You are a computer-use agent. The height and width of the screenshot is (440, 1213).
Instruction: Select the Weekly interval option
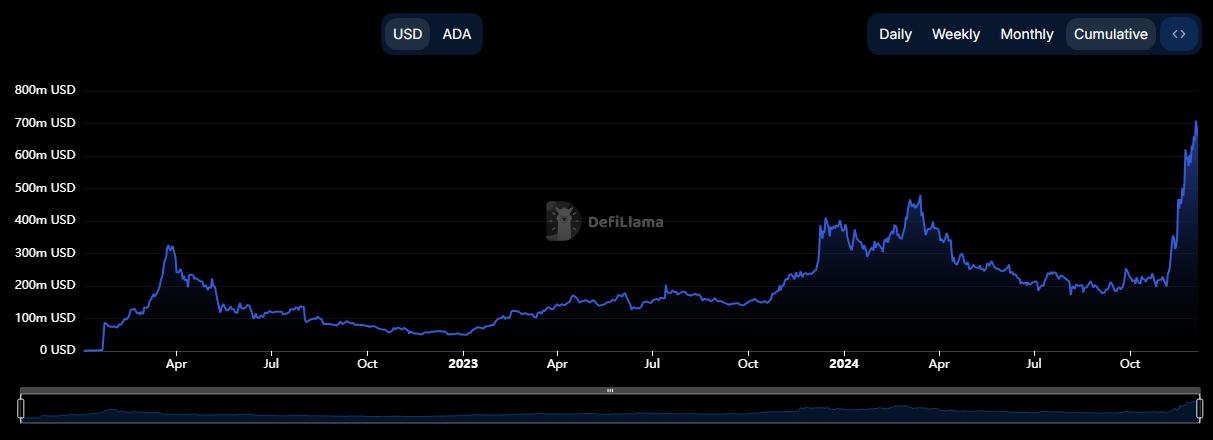pyautogui.click(x=956, y=34)
